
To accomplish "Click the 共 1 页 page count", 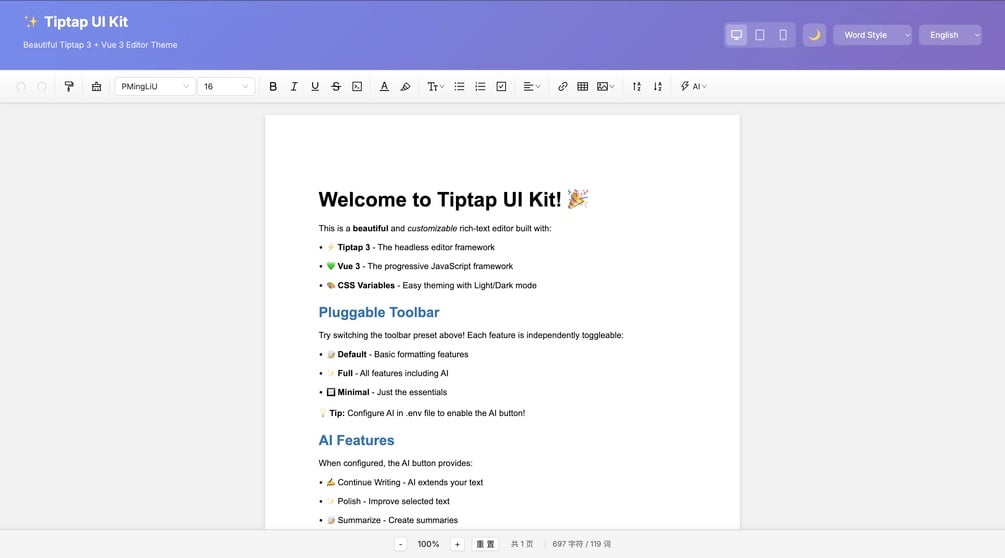I will tap(522, 544).
